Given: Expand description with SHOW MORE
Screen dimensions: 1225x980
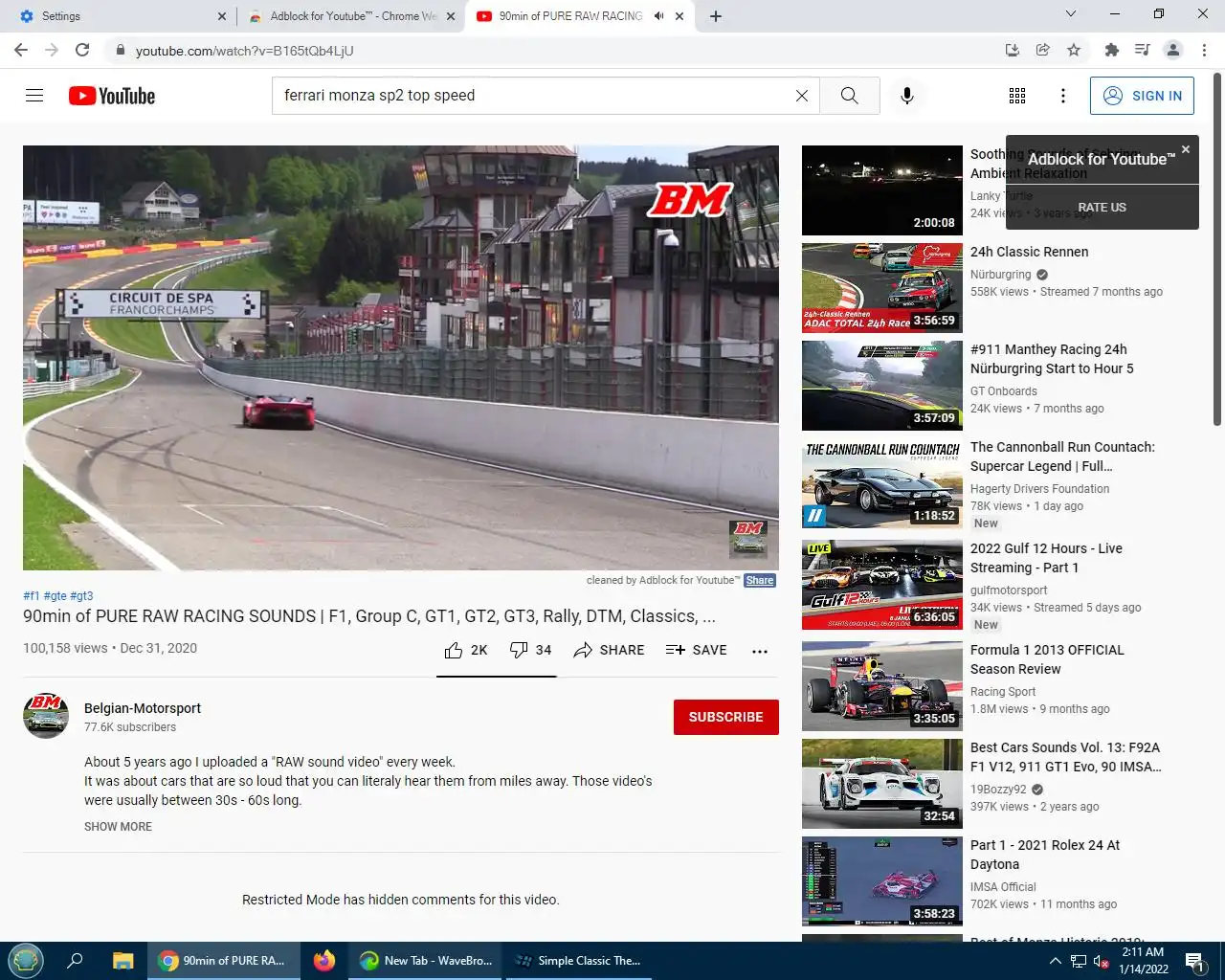Looking at the screenshot, I should pos(118,827).
